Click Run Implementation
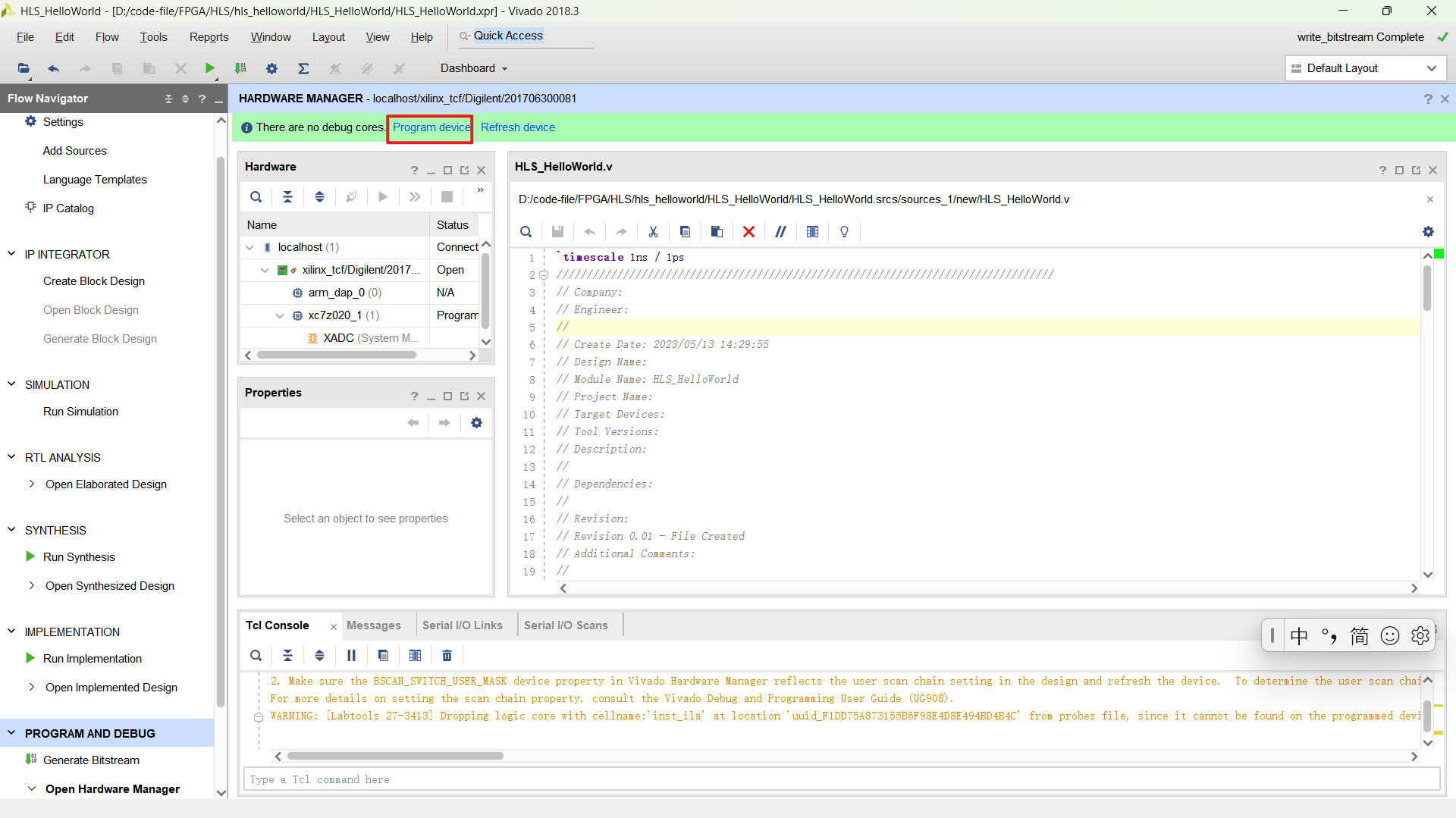Screen dimensions: 1456x818 [x=93, y=659]
